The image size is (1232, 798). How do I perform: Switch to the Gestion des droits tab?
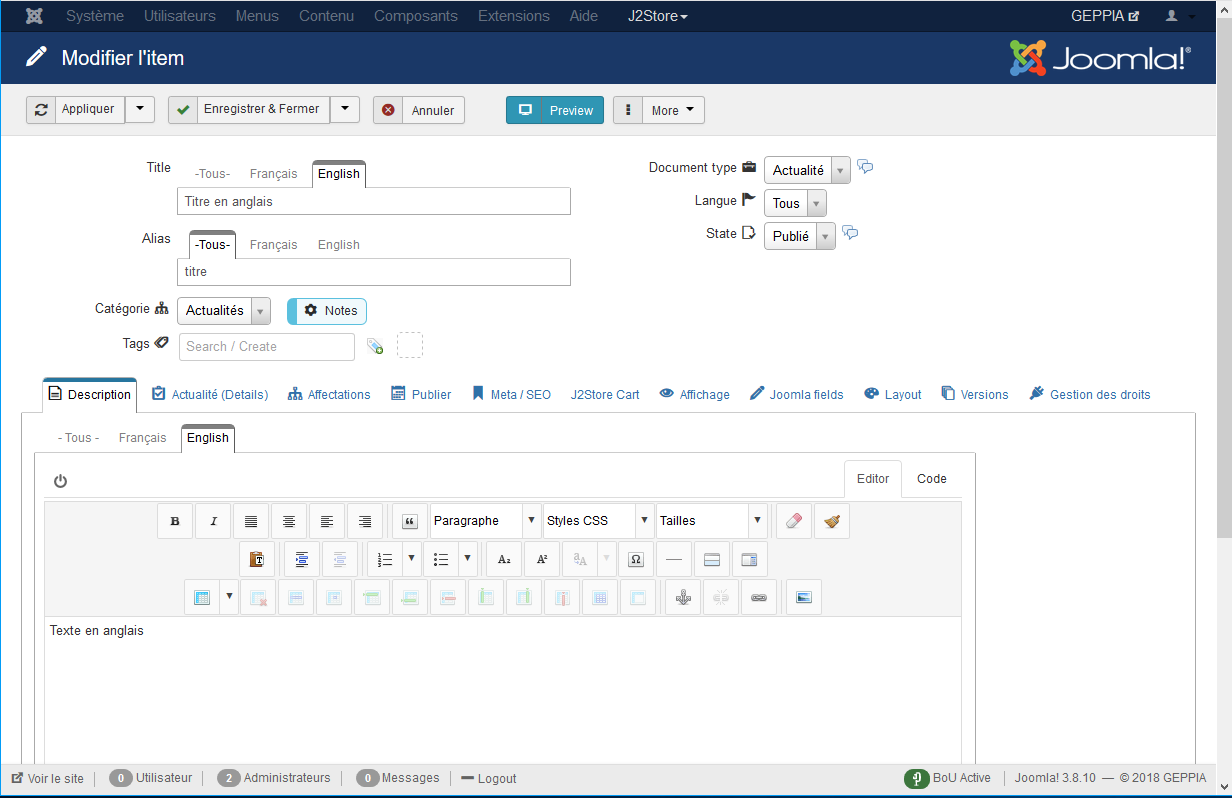pyautogui.click(x=1090, y=395)
